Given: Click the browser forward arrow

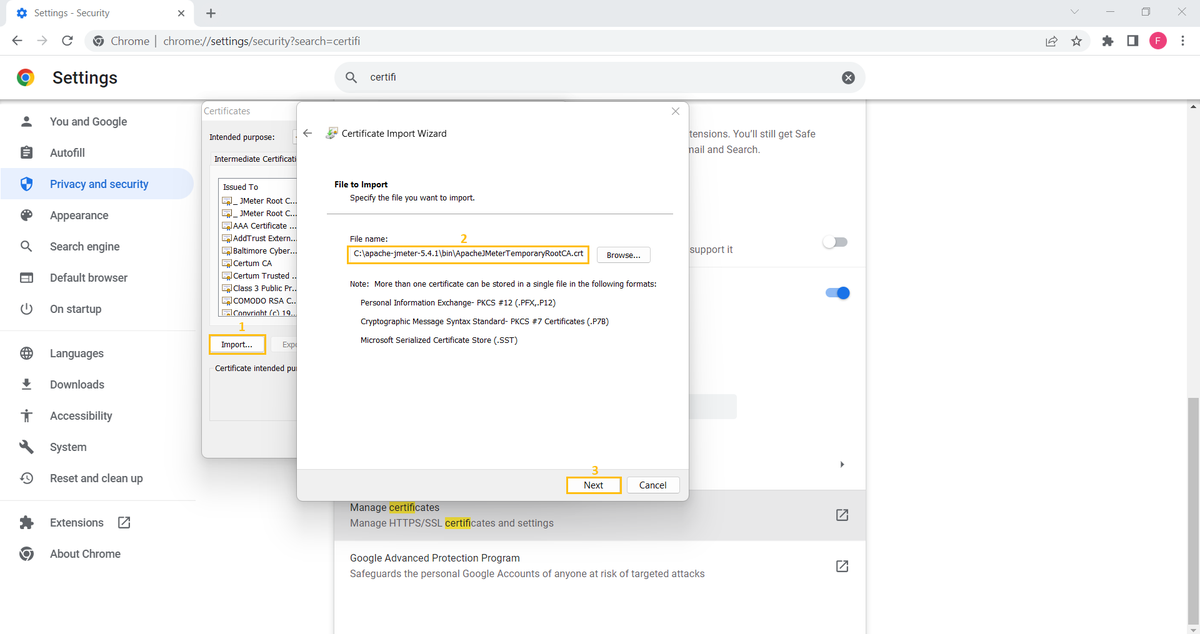Looking at the screenshot, I should click(x=42, y=41).
